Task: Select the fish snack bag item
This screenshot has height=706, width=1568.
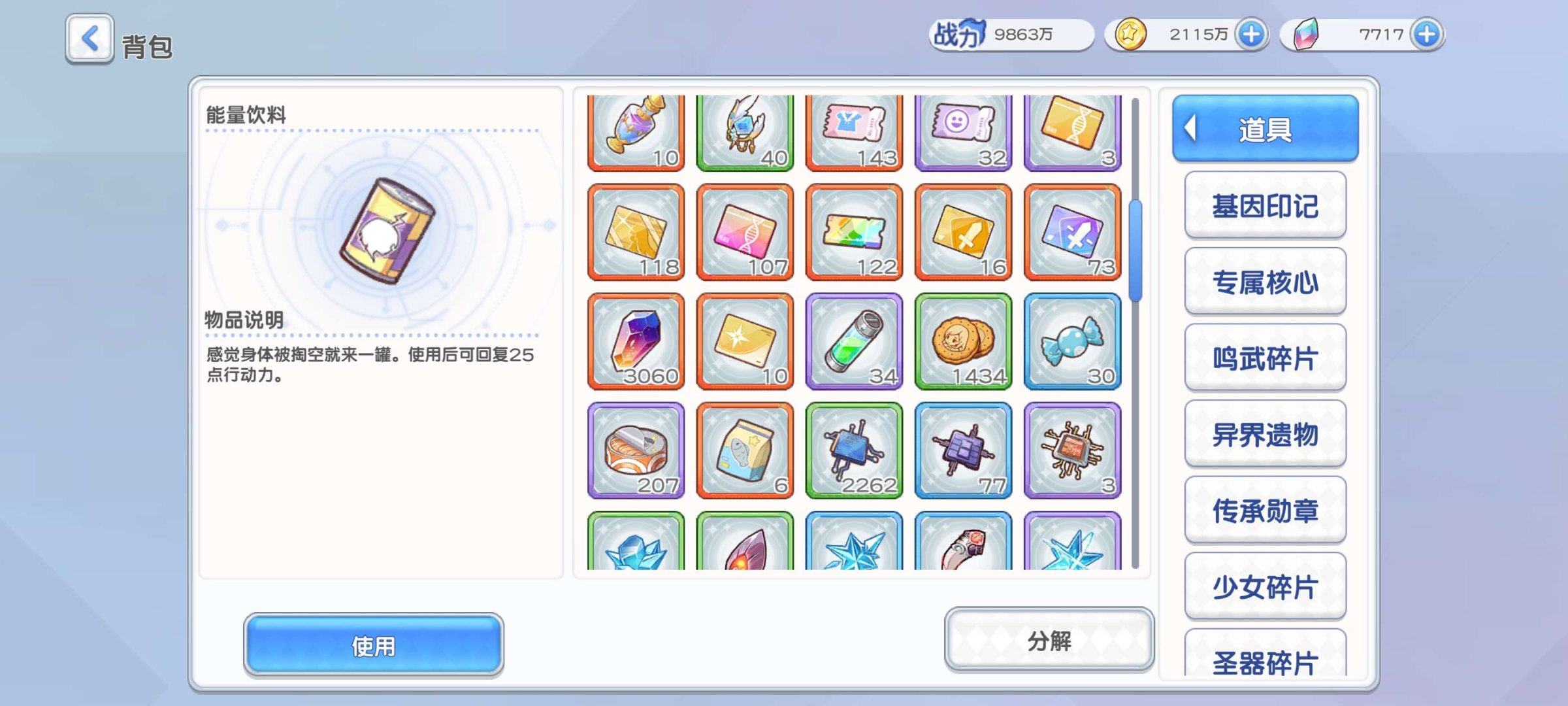Action: pyautogui.click(x=745, y=450)
